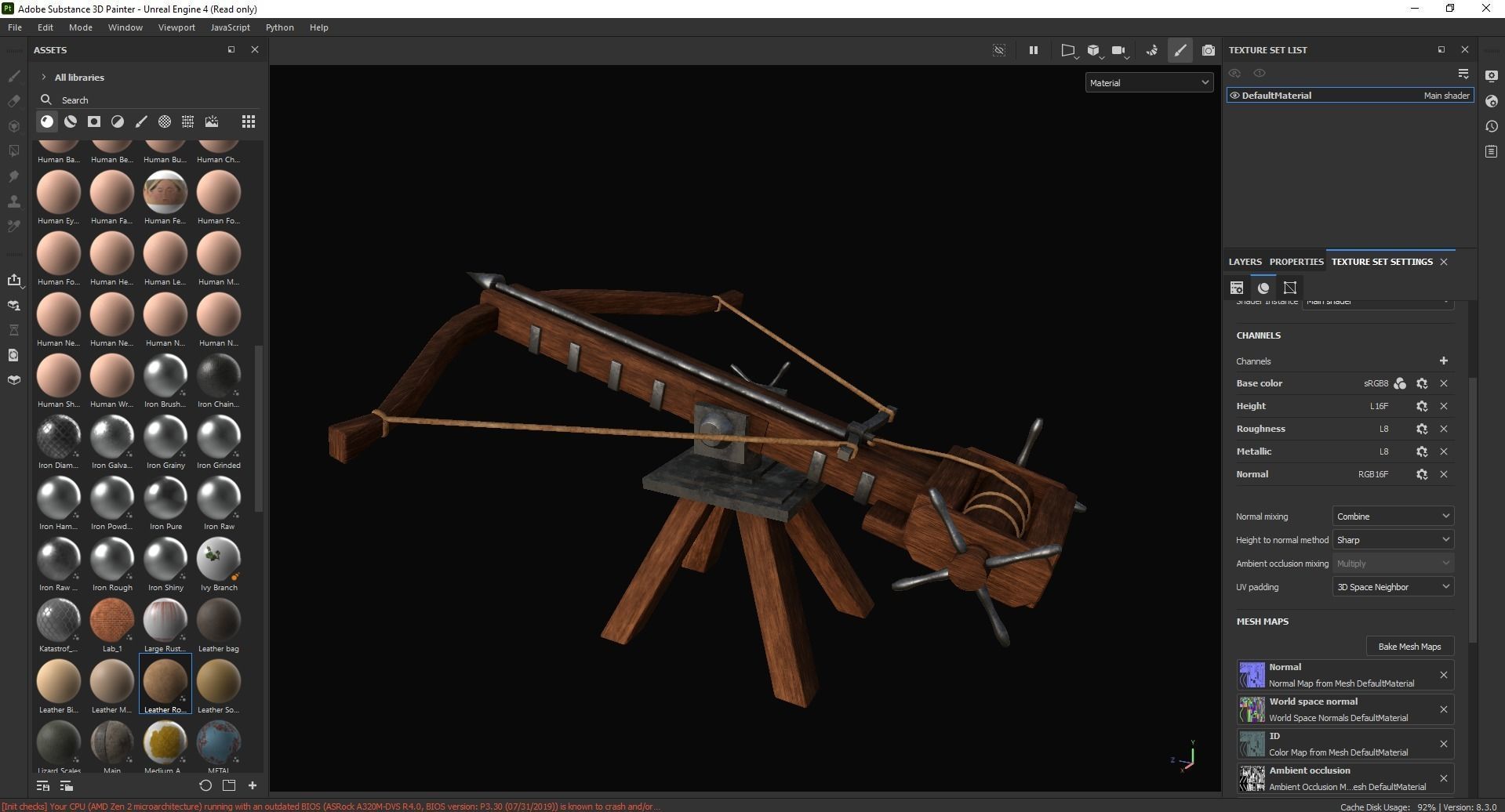Remove the Height channel
Screen dimensions: 1505x812
1444,406
